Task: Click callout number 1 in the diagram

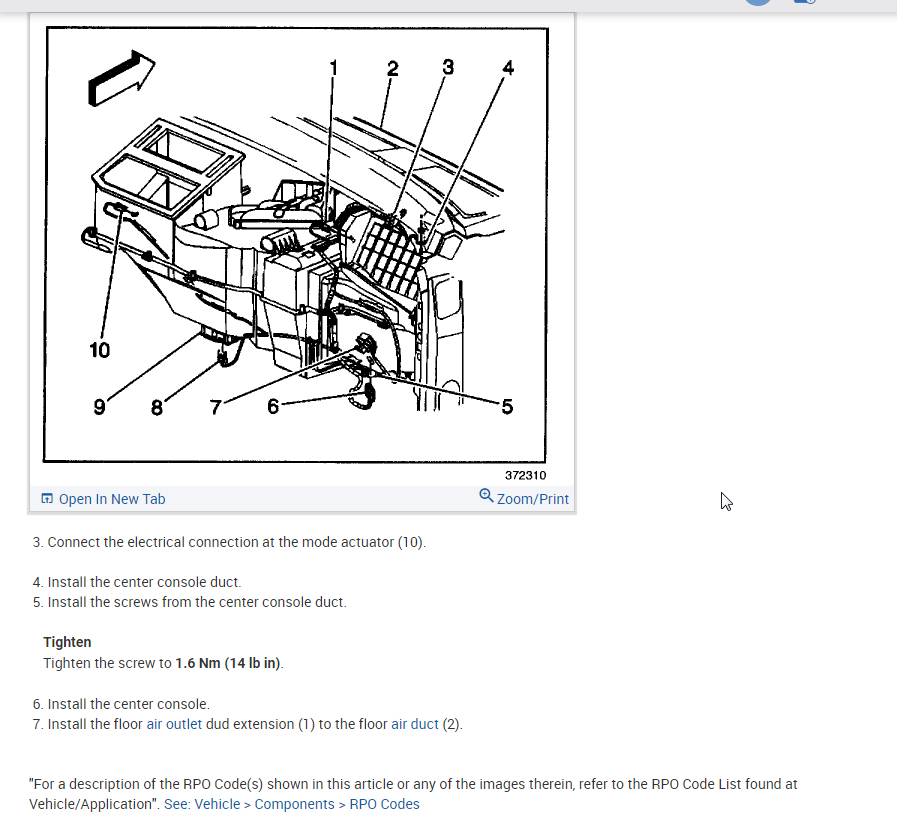Action: 334,67
